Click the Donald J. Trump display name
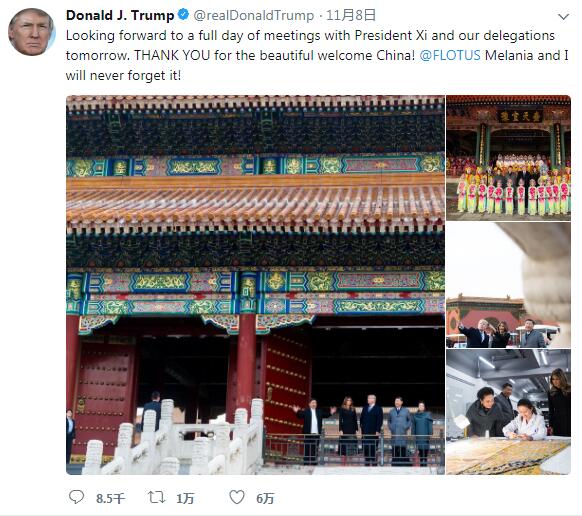Screen dimensions: 582x516 coord(120,15)
